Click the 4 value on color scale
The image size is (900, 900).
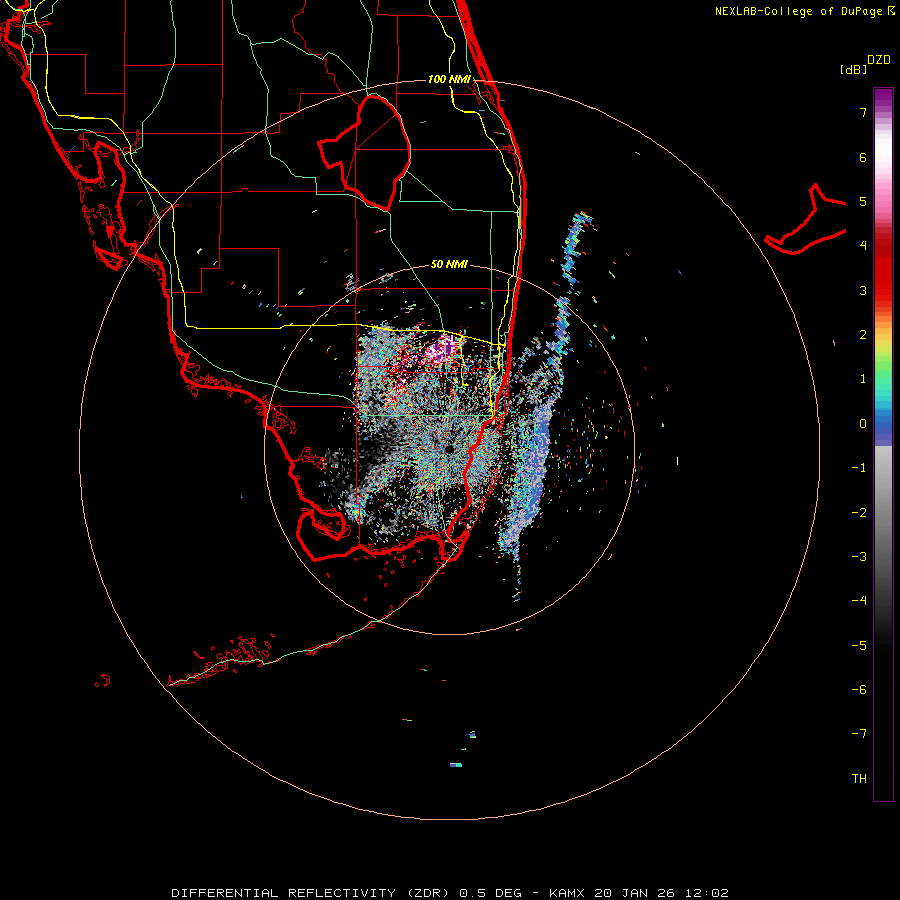point(862,246)
